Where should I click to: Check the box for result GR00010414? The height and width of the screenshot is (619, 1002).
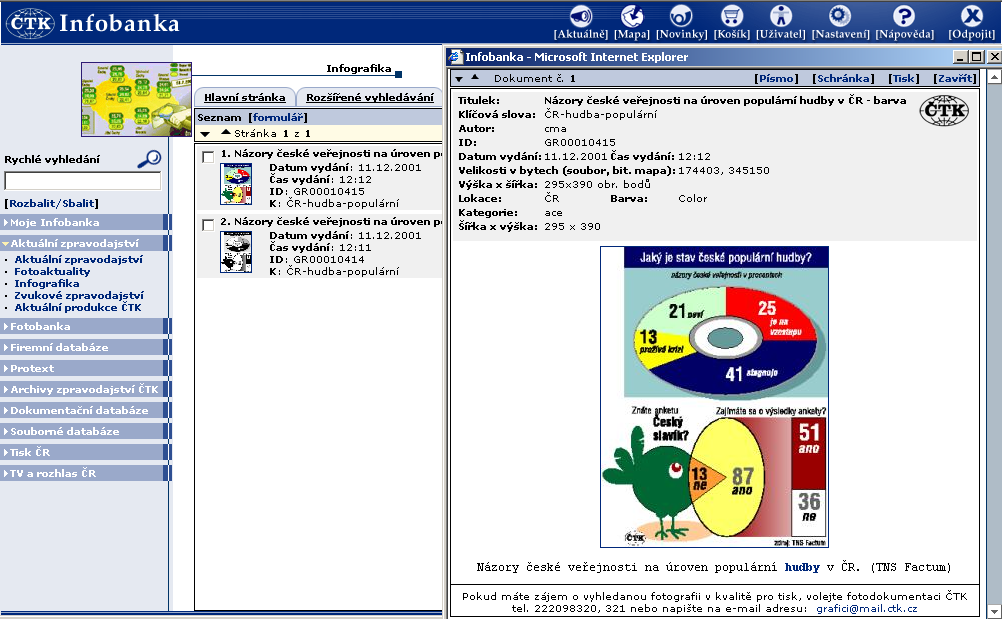click(207, 224)
